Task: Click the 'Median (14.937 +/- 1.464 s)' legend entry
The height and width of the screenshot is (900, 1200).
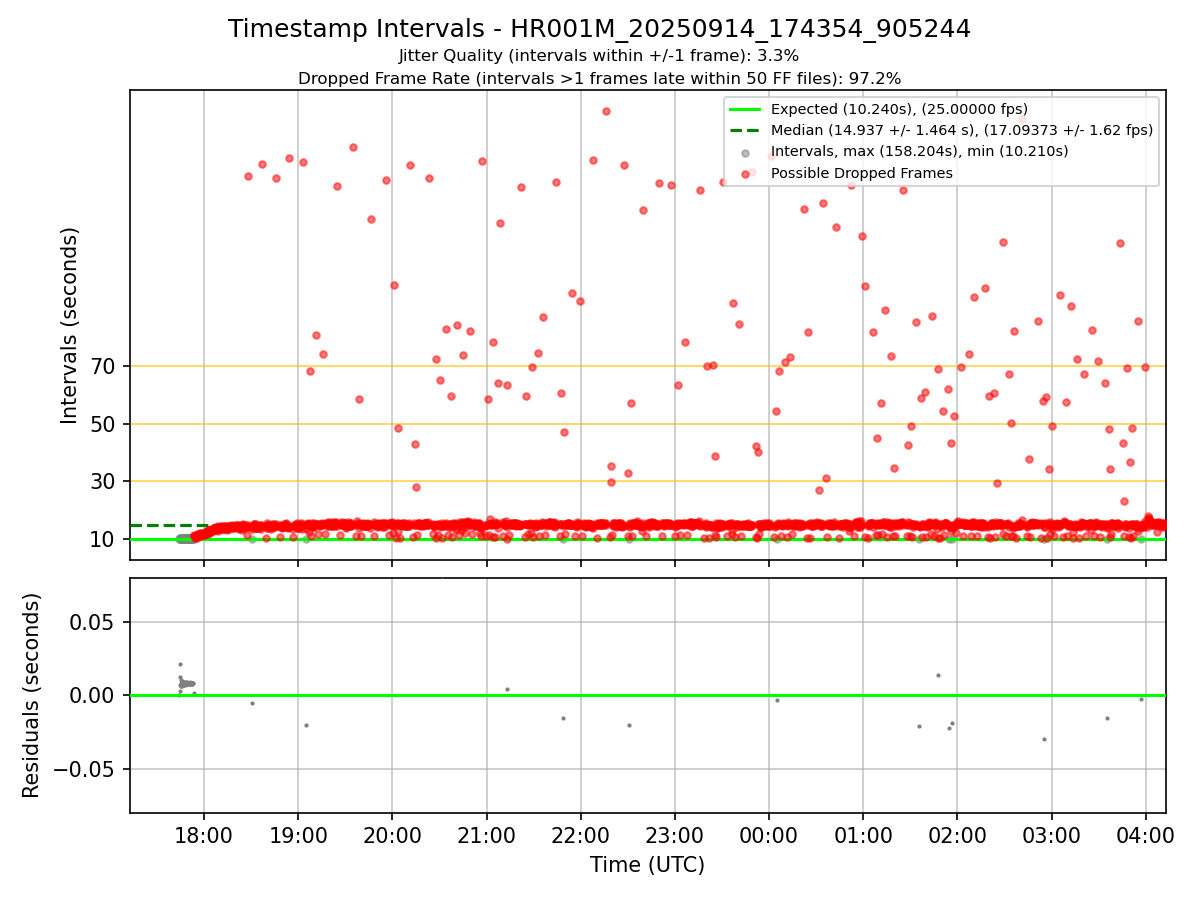Action: click(x=962, y=130)
